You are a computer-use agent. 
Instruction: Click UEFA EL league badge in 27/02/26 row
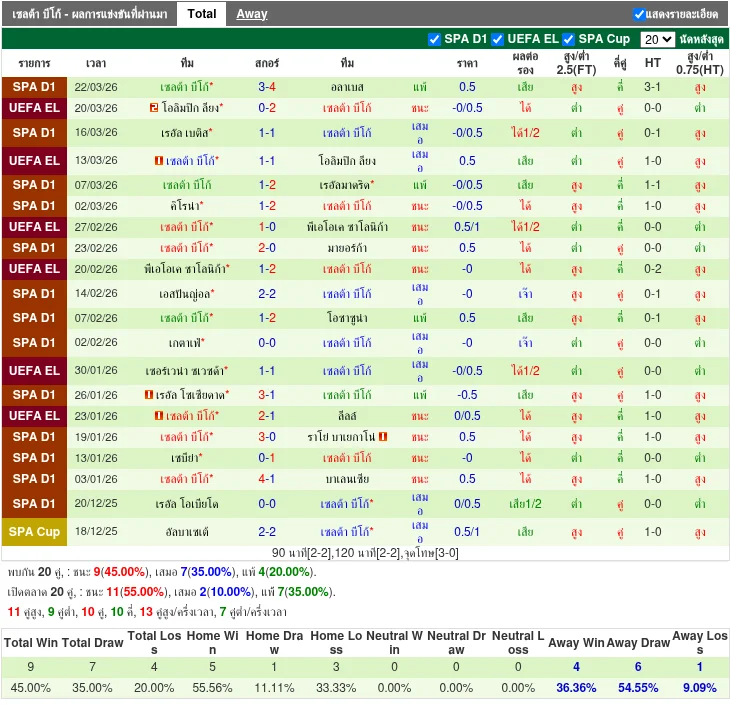(x=35, y=227)
